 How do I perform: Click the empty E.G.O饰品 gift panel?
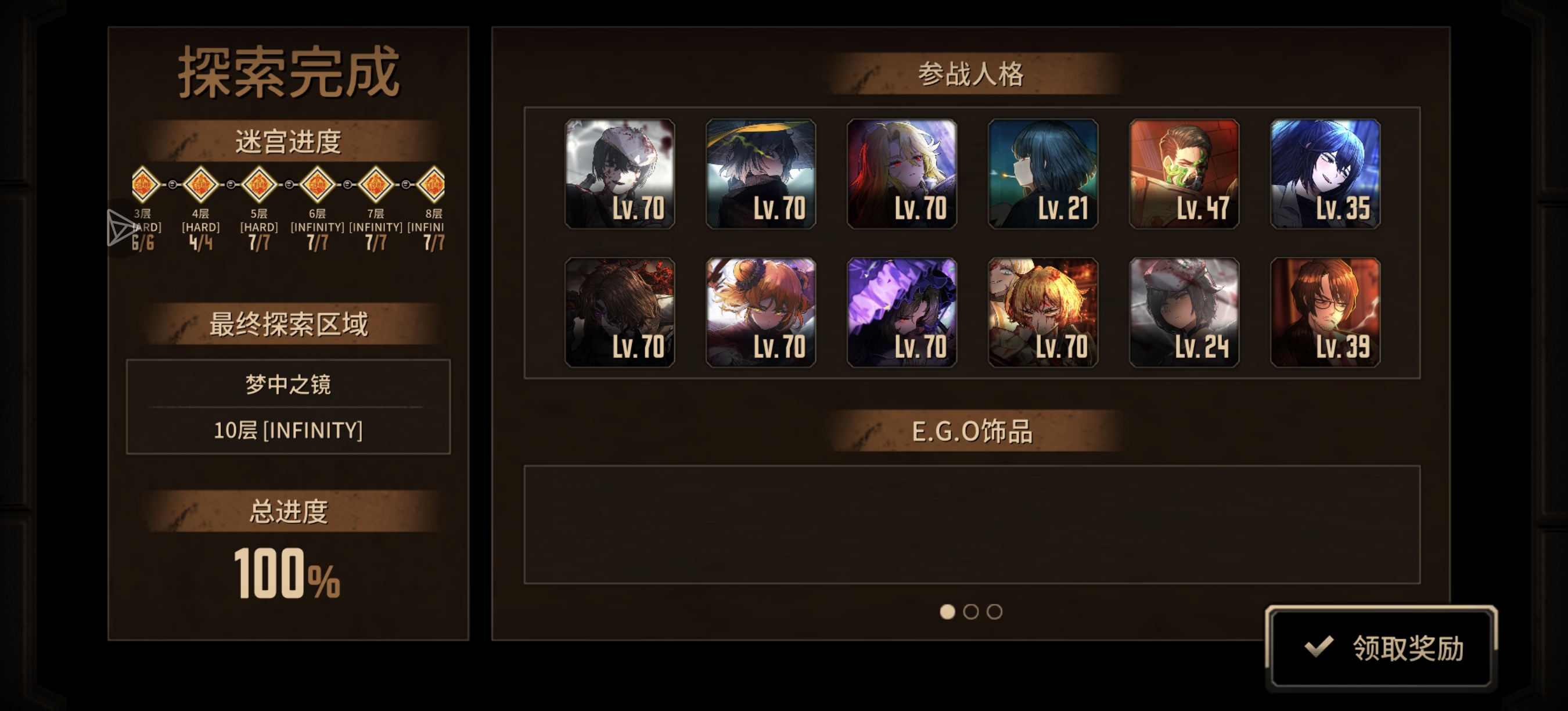(x=972, y=525)
